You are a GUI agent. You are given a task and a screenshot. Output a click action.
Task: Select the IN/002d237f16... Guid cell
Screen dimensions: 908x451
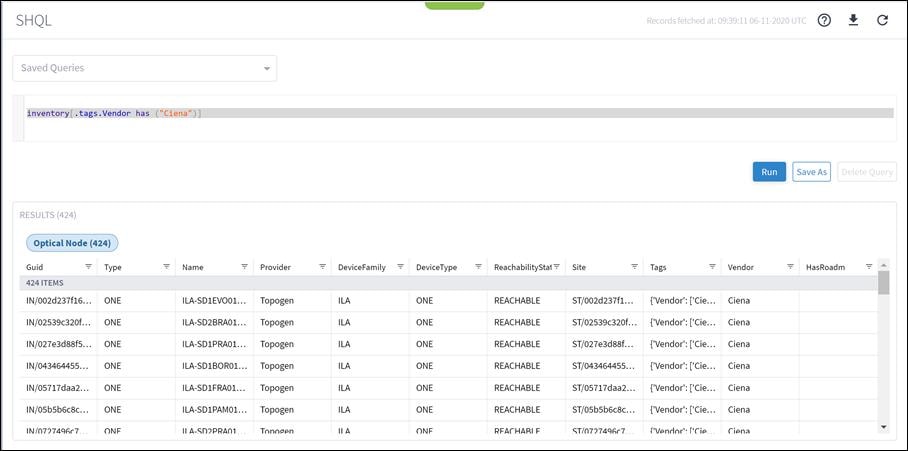tap(58, 300)
